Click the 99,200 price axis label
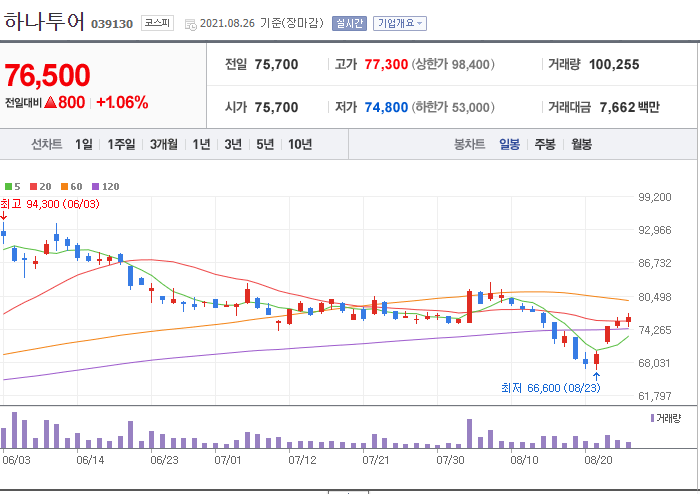 pyautogui.click(x=654, y=197)
